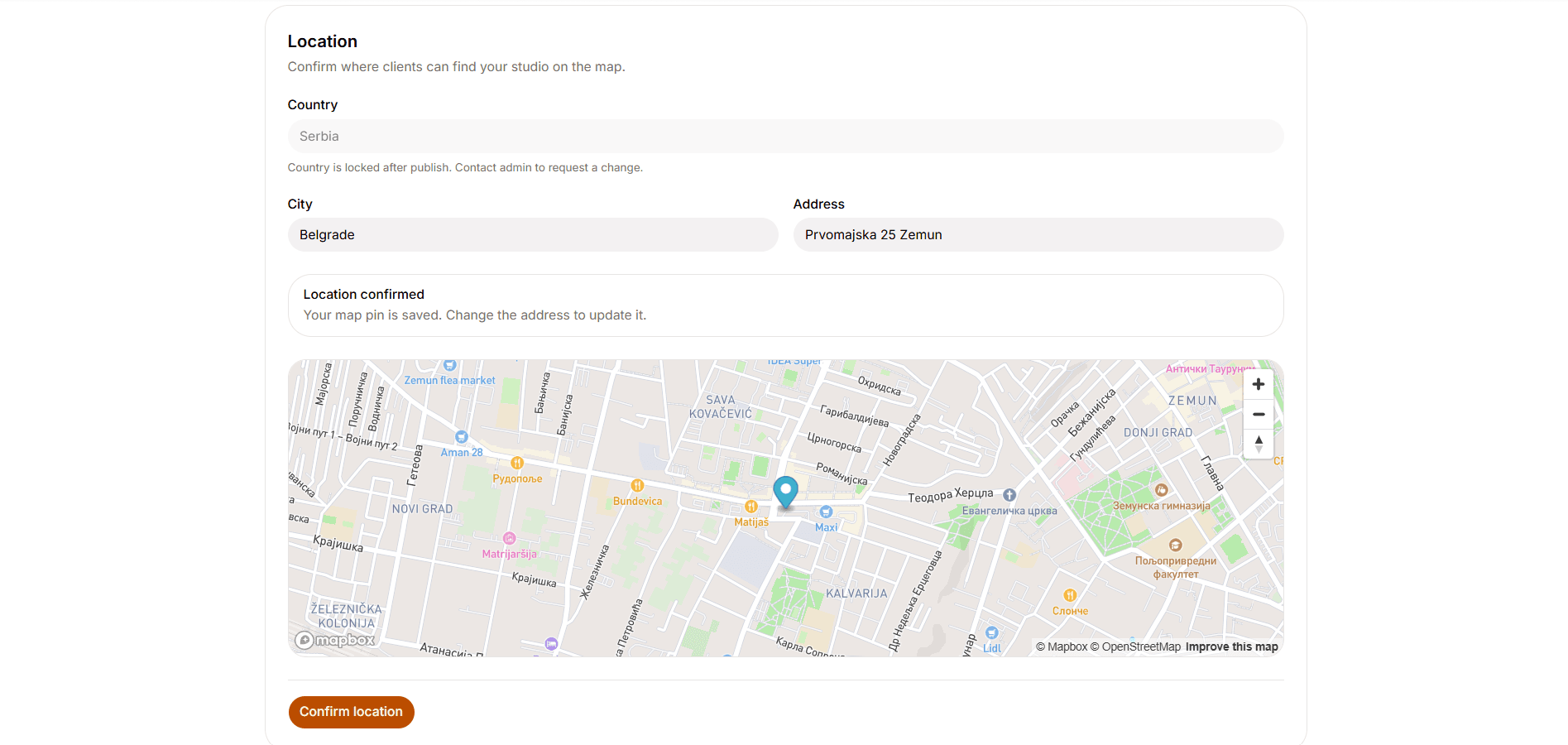
Task: Click the Рудопоље restaurant marker
Action: [517, 463]
